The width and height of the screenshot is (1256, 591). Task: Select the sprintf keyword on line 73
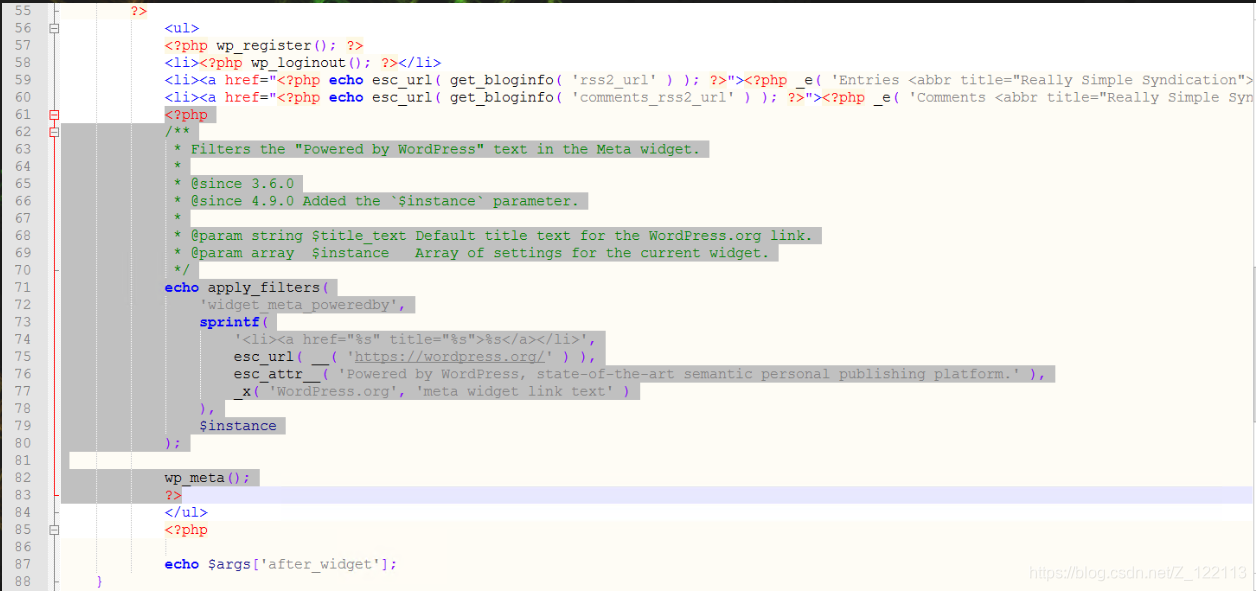tap(227, 321)
